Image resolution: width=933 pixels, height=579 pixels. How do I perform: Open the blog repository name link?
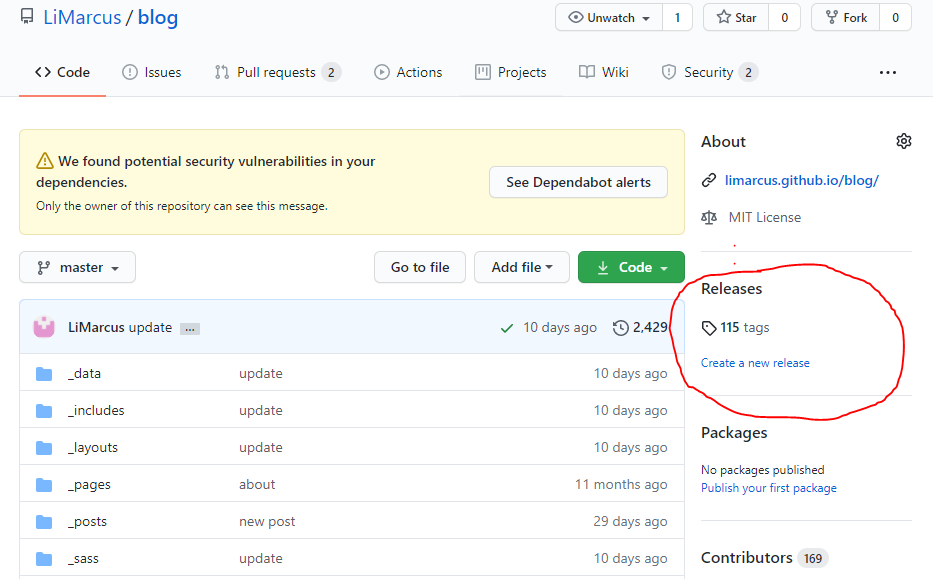pos(158,17)
